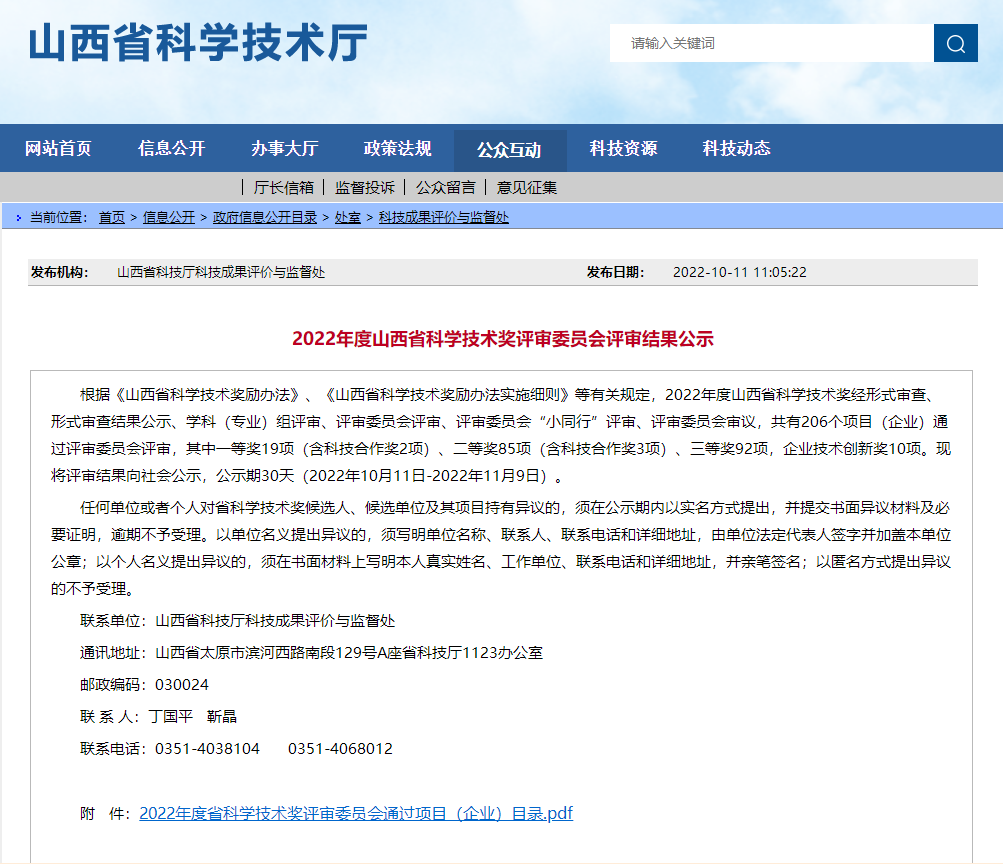Click the 山西省科学技术厅 site title logo

click(198, 43)
